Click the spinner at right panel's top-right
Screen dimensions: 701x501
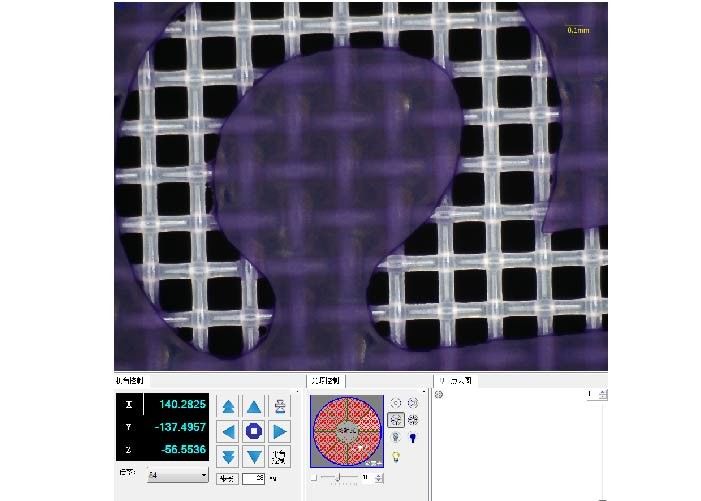click(x=603, y=395)
